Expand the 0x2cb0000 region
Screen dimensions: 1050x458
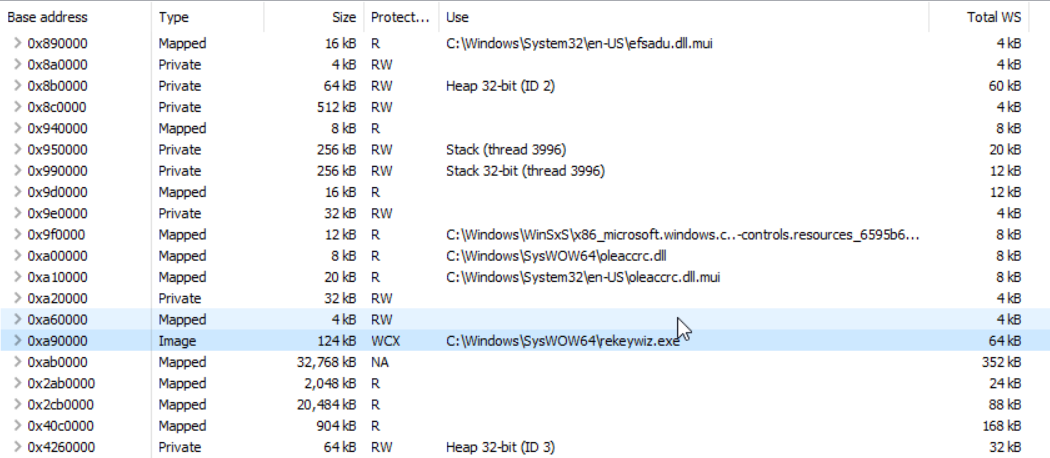(17, 404)
